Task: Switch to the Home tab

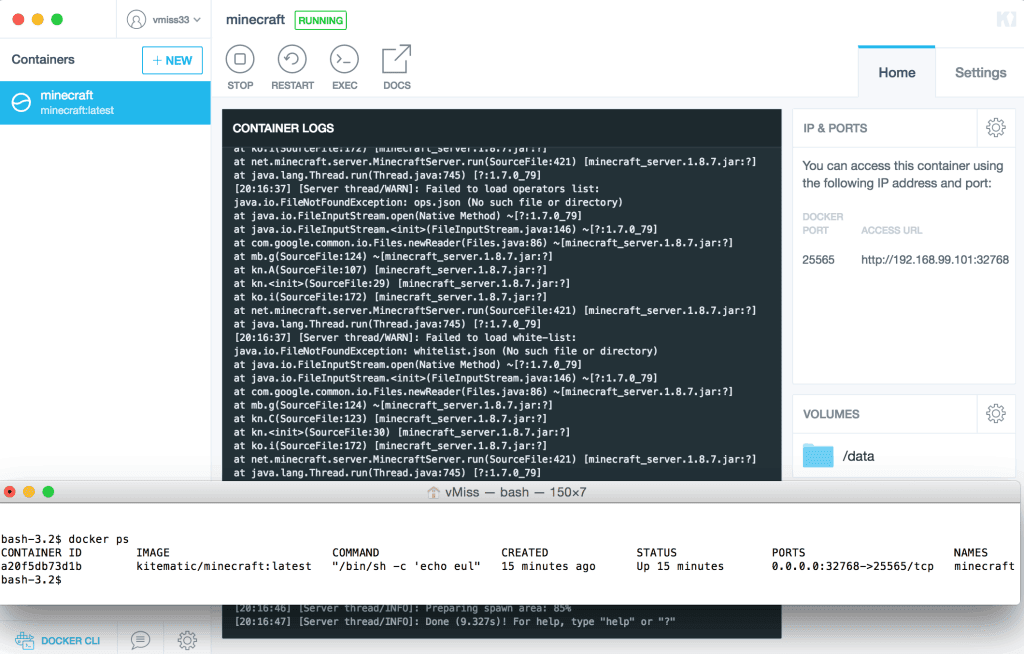Action: (x=896, y=72)
